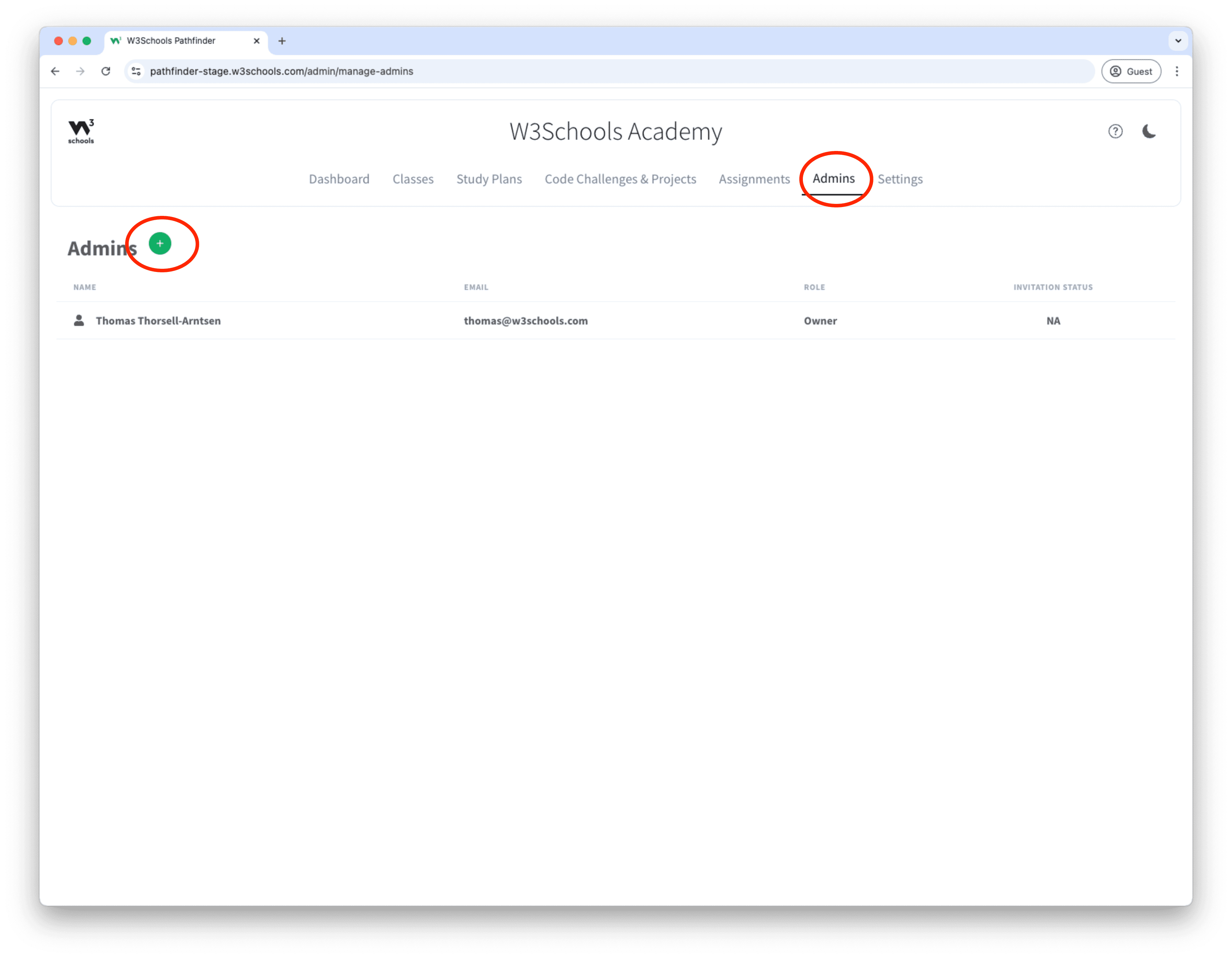Open a new browser tab
1232x958 pixels.
(282, 41)
